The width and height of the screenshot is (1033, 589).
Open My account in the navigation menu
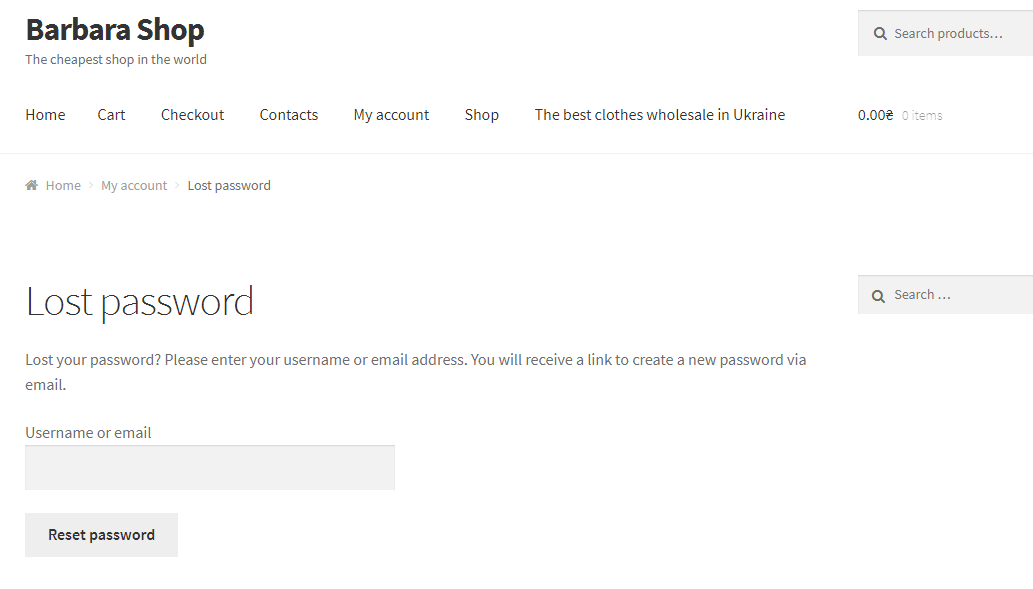[391, 115]
